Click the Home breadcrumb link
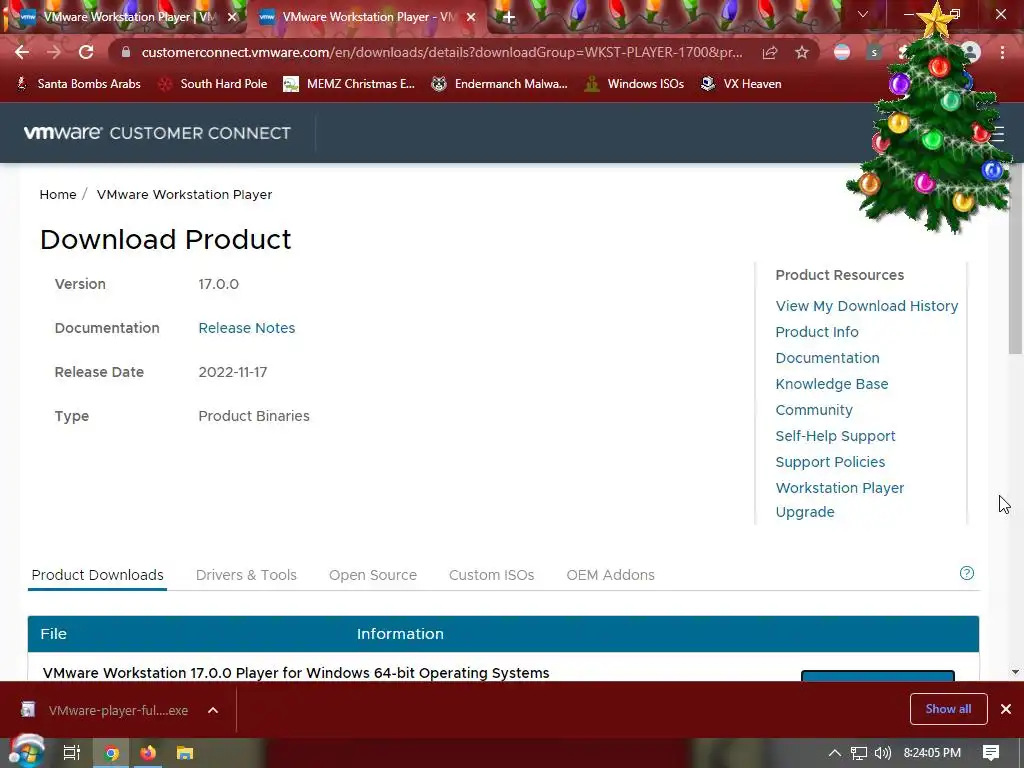1024x768 pixels. coord(57,195)
